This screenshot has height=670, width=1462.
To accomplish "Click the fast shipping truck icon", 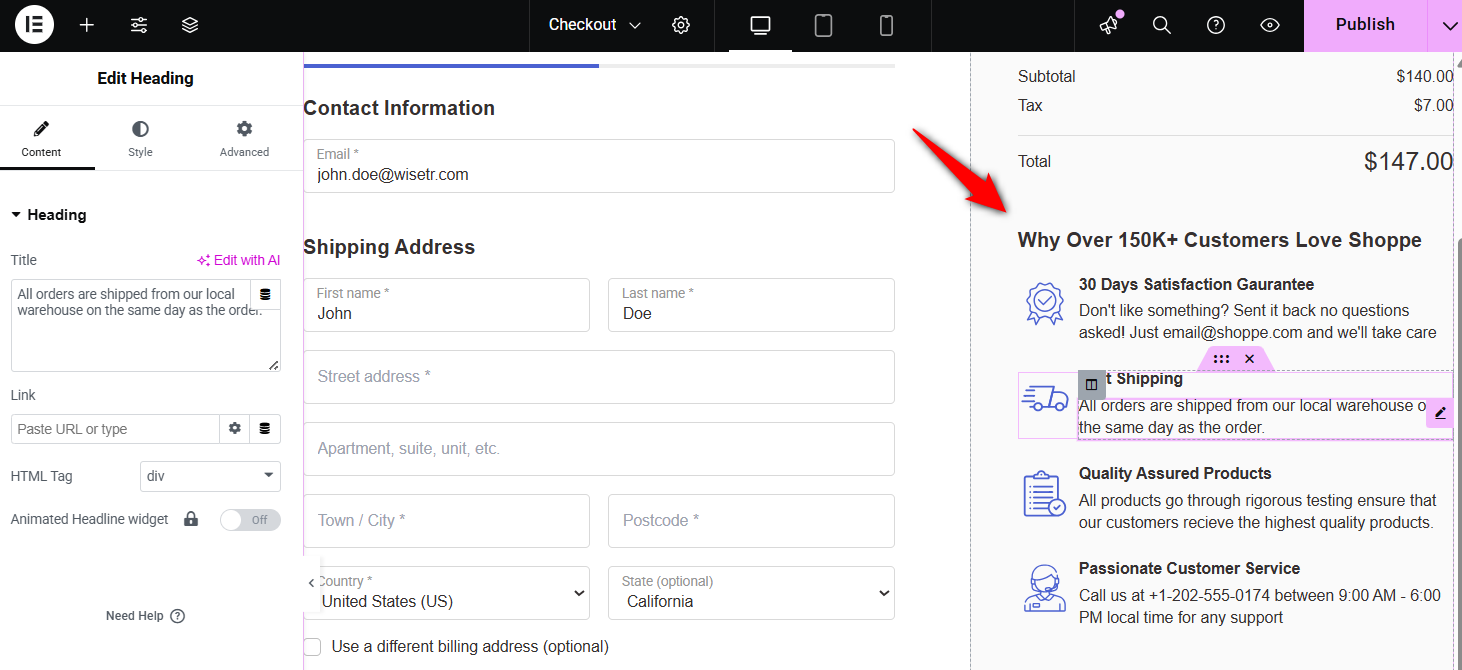I will tap(1045, 398).
